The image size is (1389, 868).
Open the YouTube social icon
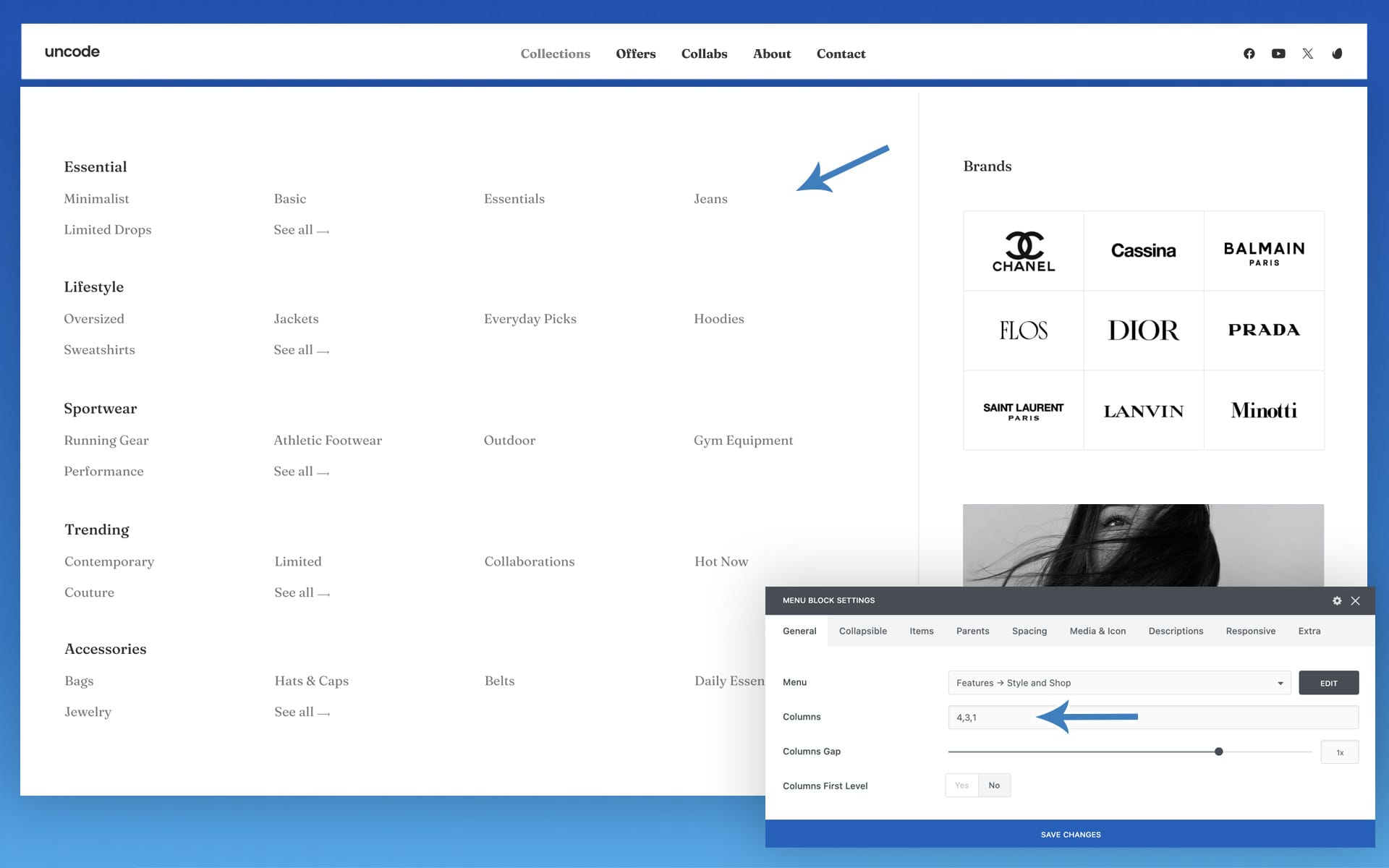coord(1278,54)
